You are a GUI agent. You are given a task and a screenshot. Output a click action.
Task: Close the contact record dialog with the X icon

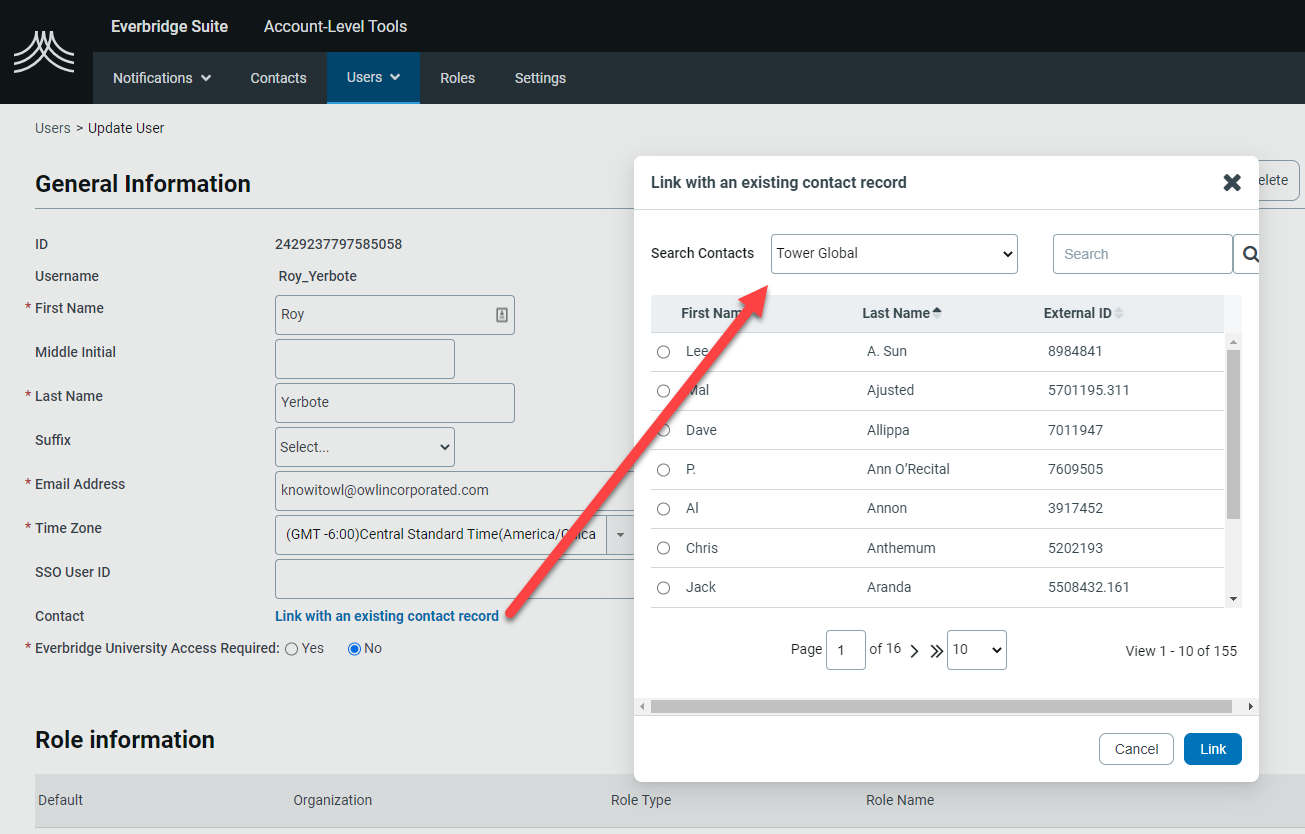pyautogui.click(x=1231, y=183)
